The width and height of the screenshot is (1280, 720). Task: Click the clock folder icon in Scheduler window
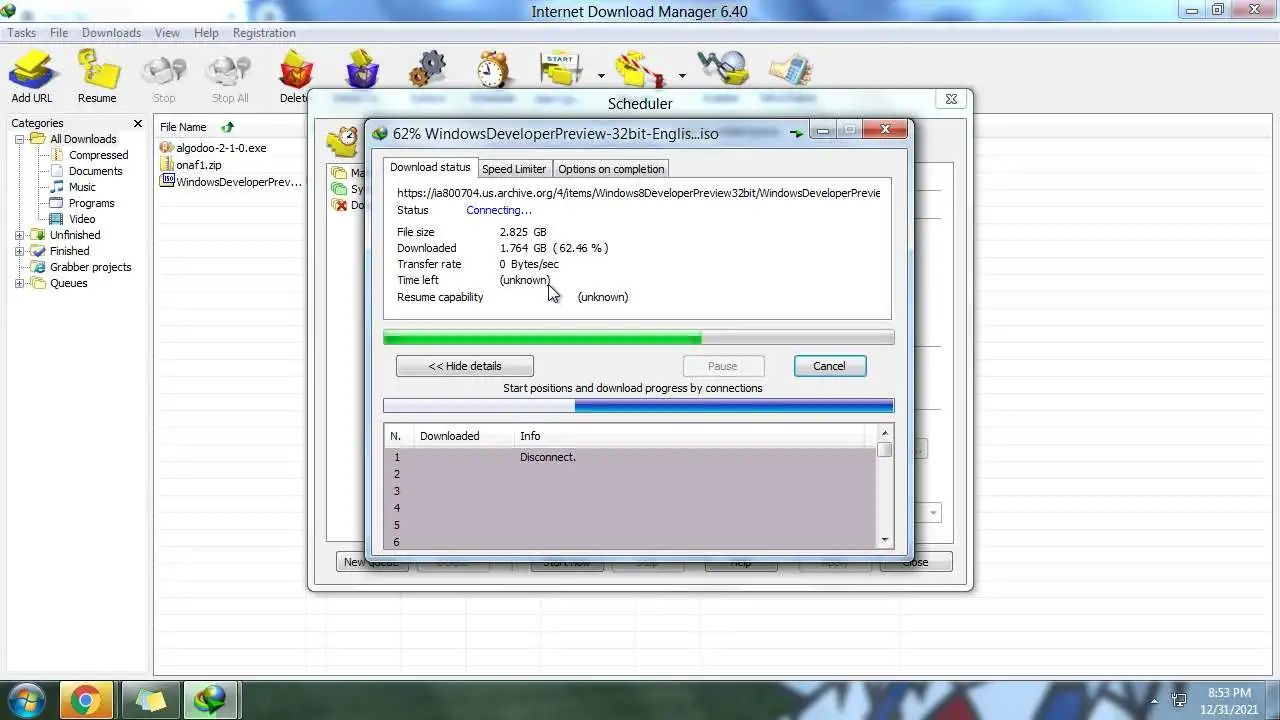point(344,141)
